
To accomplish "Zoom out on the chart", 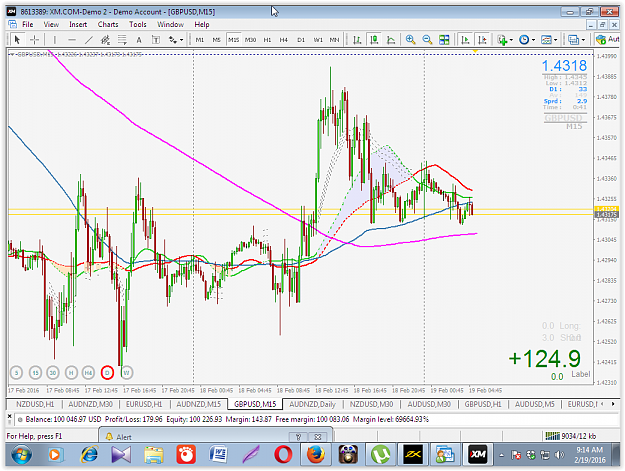I will (x=427, y=40).
